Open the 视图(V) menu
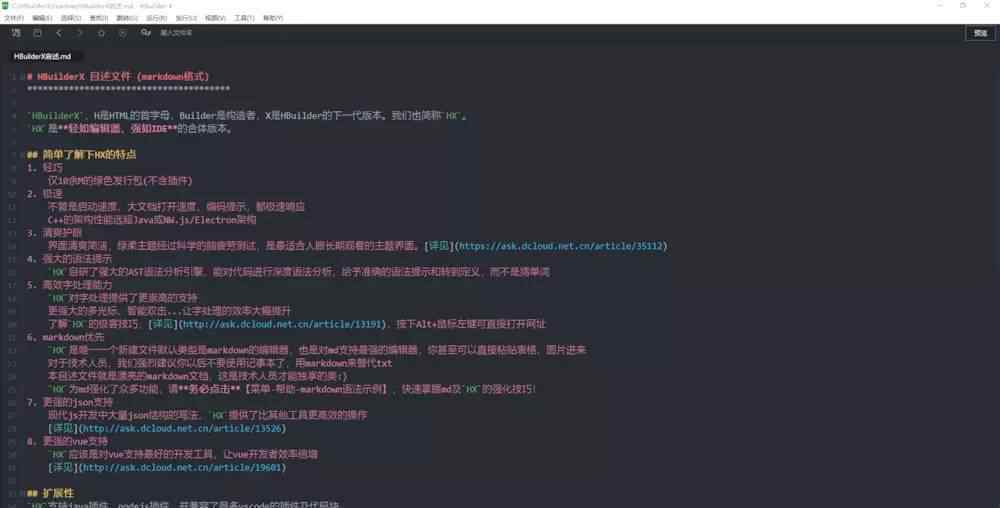Viewport: 1000px width, 508px height. tap(215, 18)
